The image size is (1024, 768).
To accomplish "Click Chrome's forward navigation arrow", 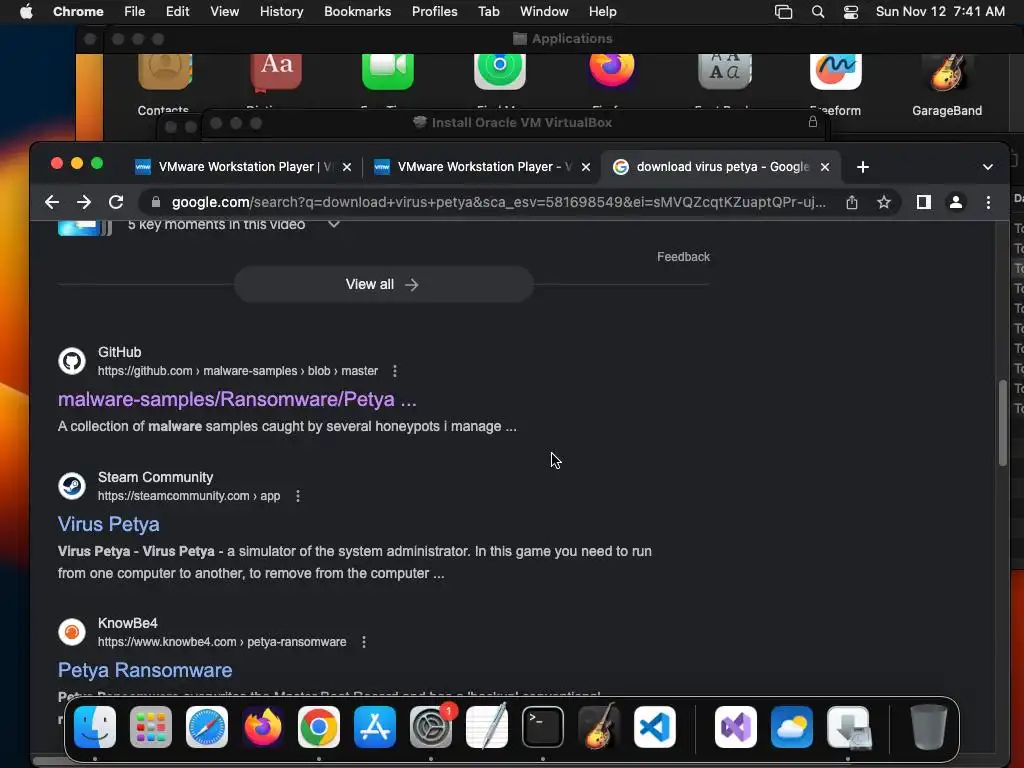I will (x=84, y=202).
